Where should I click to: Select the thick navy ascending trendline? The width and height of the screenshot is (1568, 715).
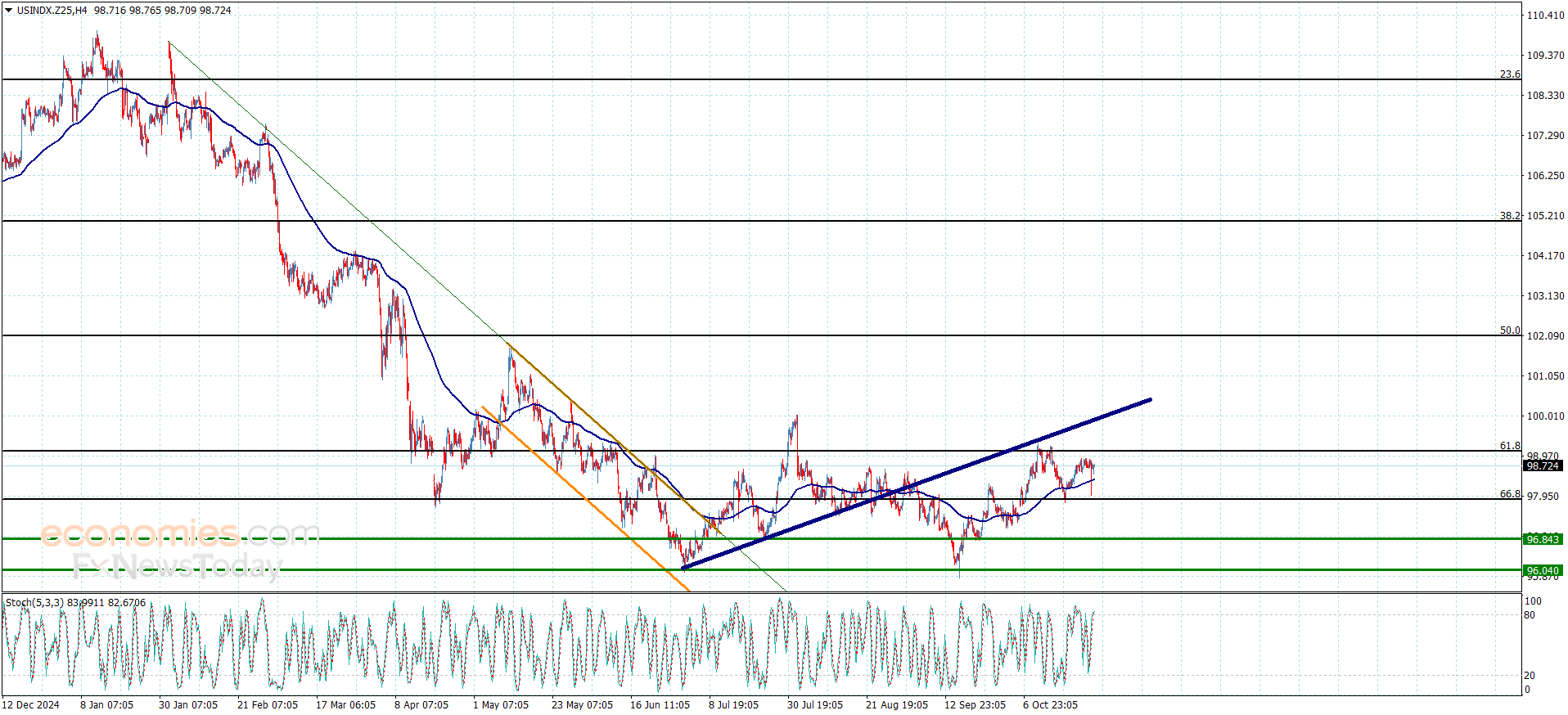tap(917, 484)
